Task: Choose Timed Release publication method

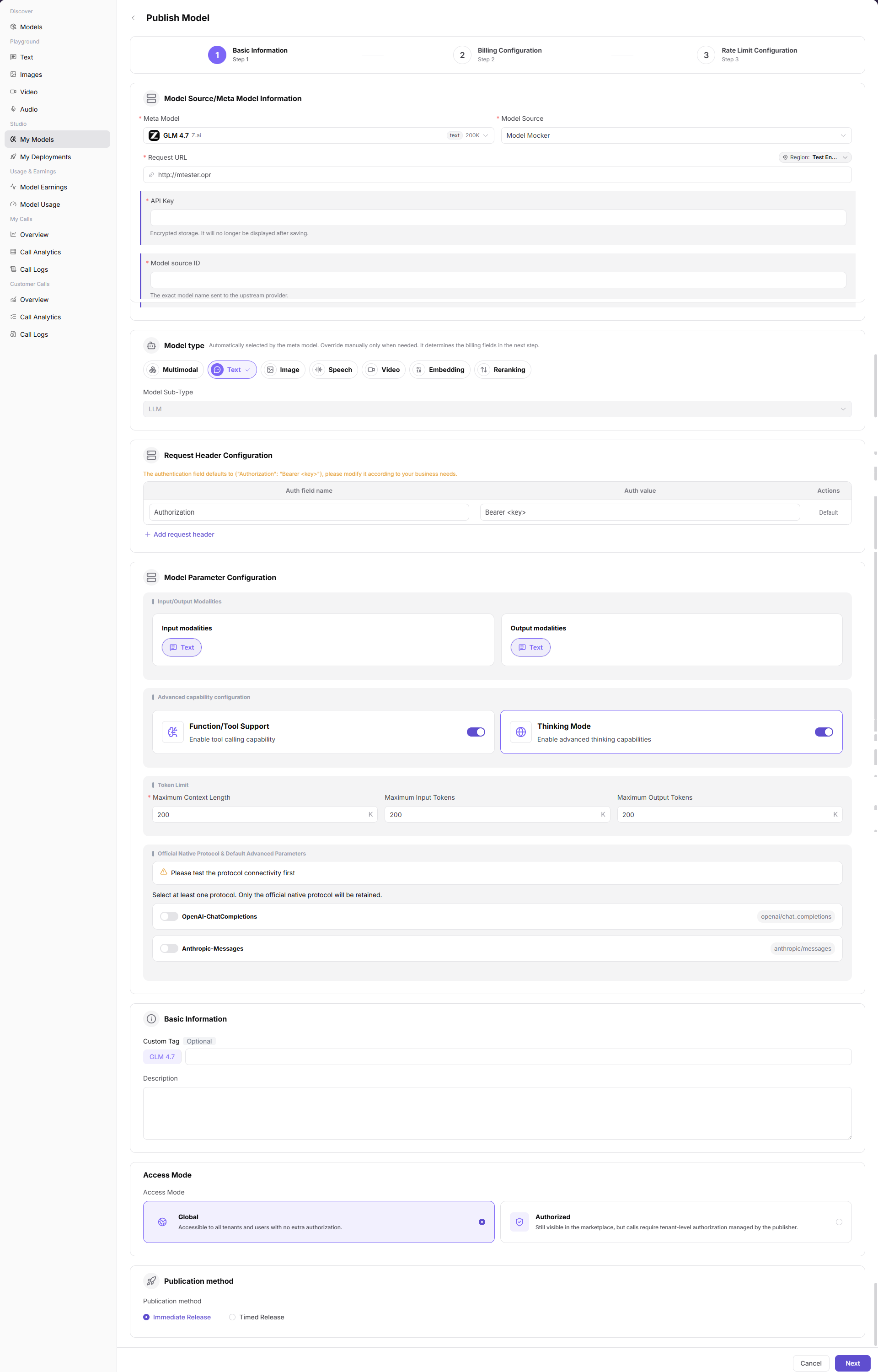Action: tap(257, 1317)
